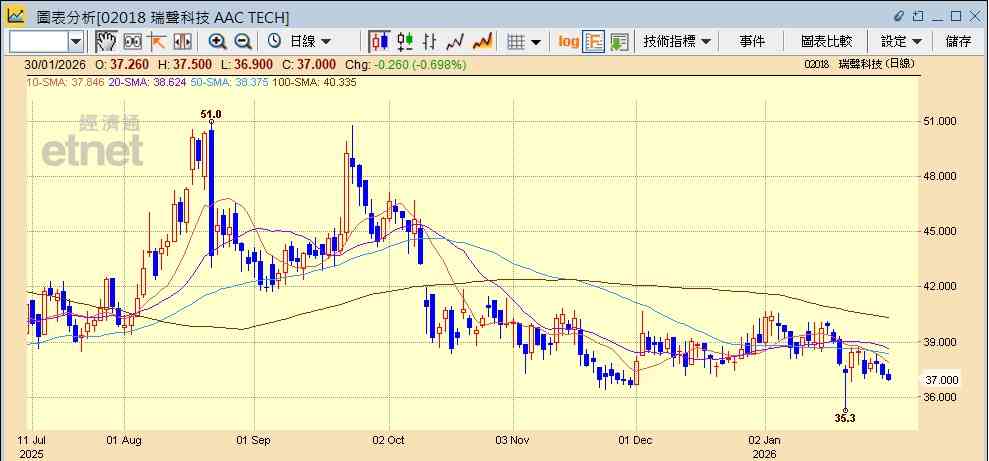Viewport: 989px width, 461px height.
Task: Switch to OHLC bar chart type
Action: [430, 42]
